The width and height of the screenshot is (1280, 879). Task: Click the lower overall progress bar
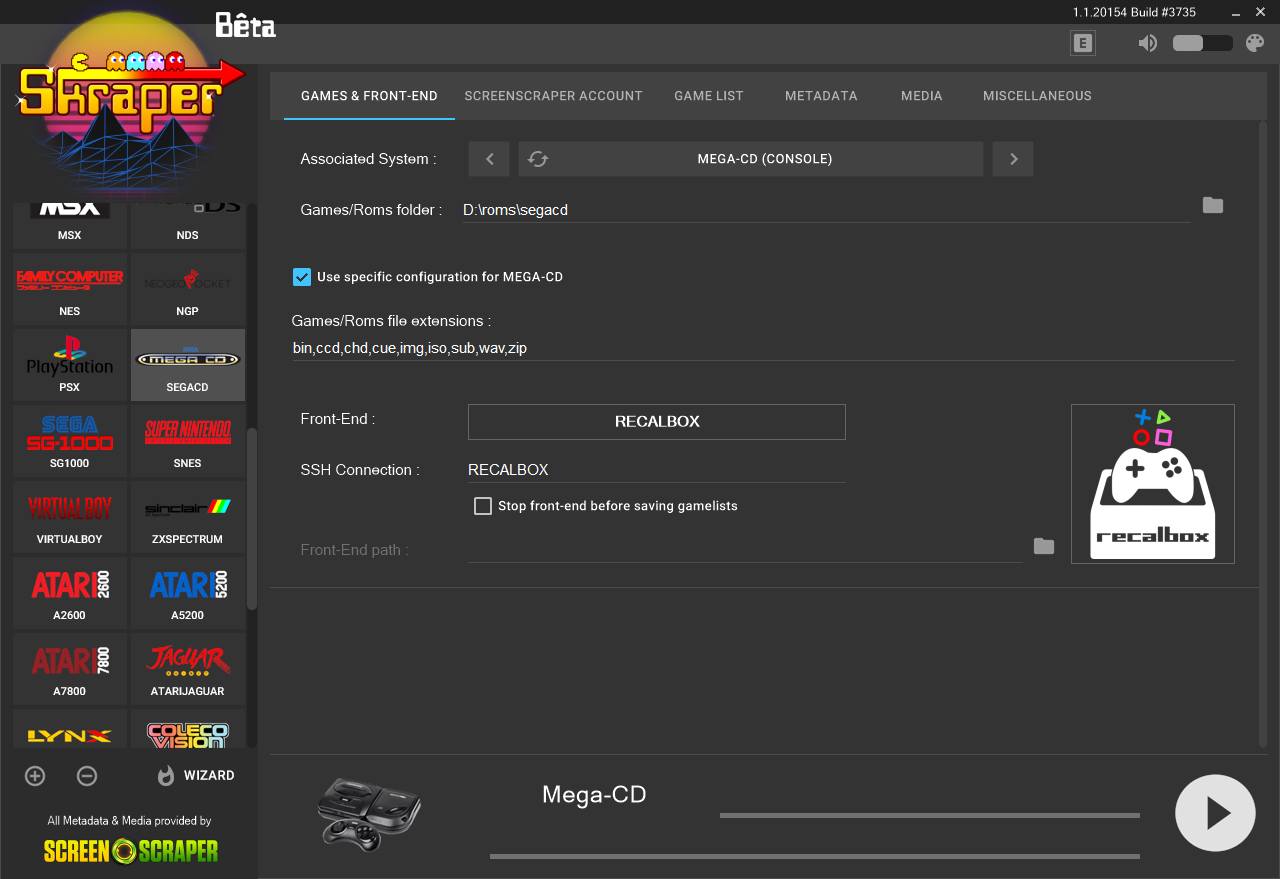tap(815, 856)
